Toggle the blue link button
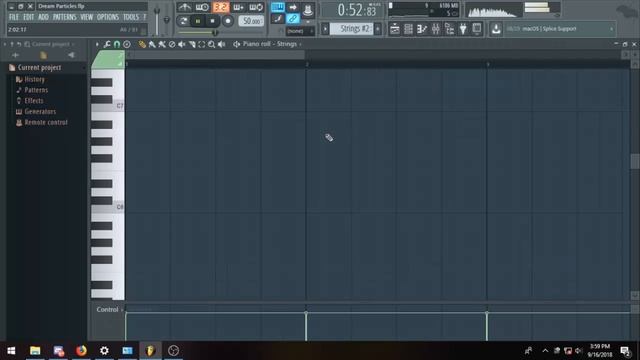Image resolution: width=640 pixels, height=360 pixels. point(293,19)
